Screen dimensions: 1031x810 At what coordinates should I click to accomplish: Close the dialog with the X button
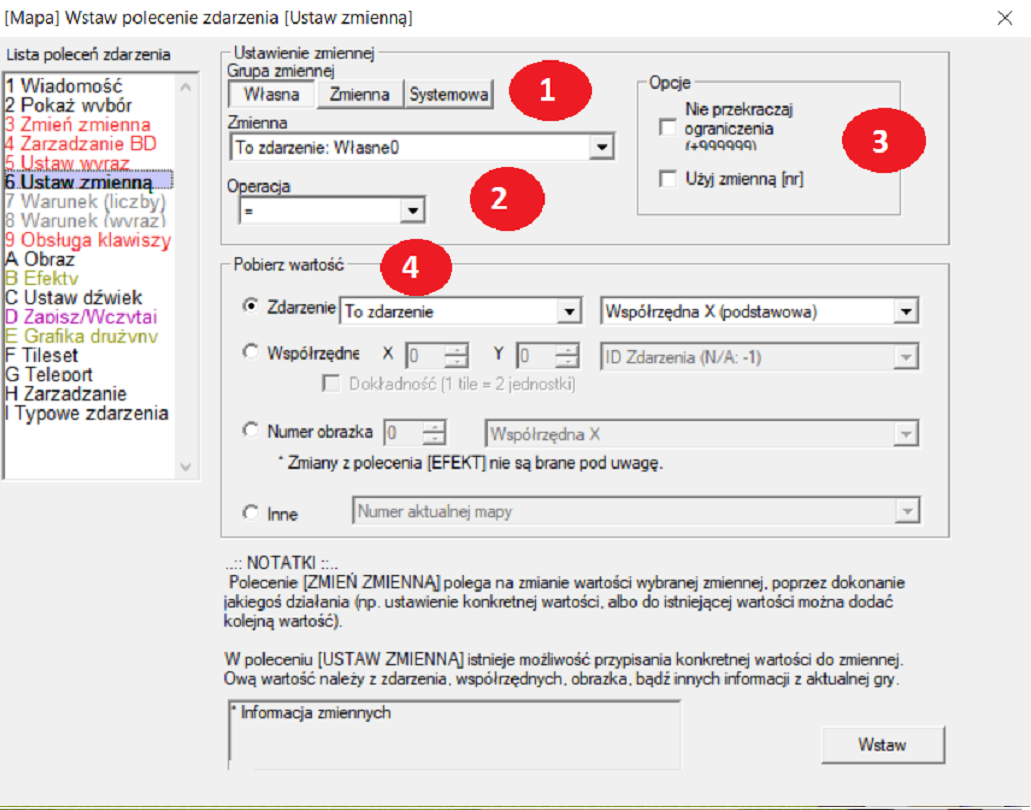(1005, 17)
